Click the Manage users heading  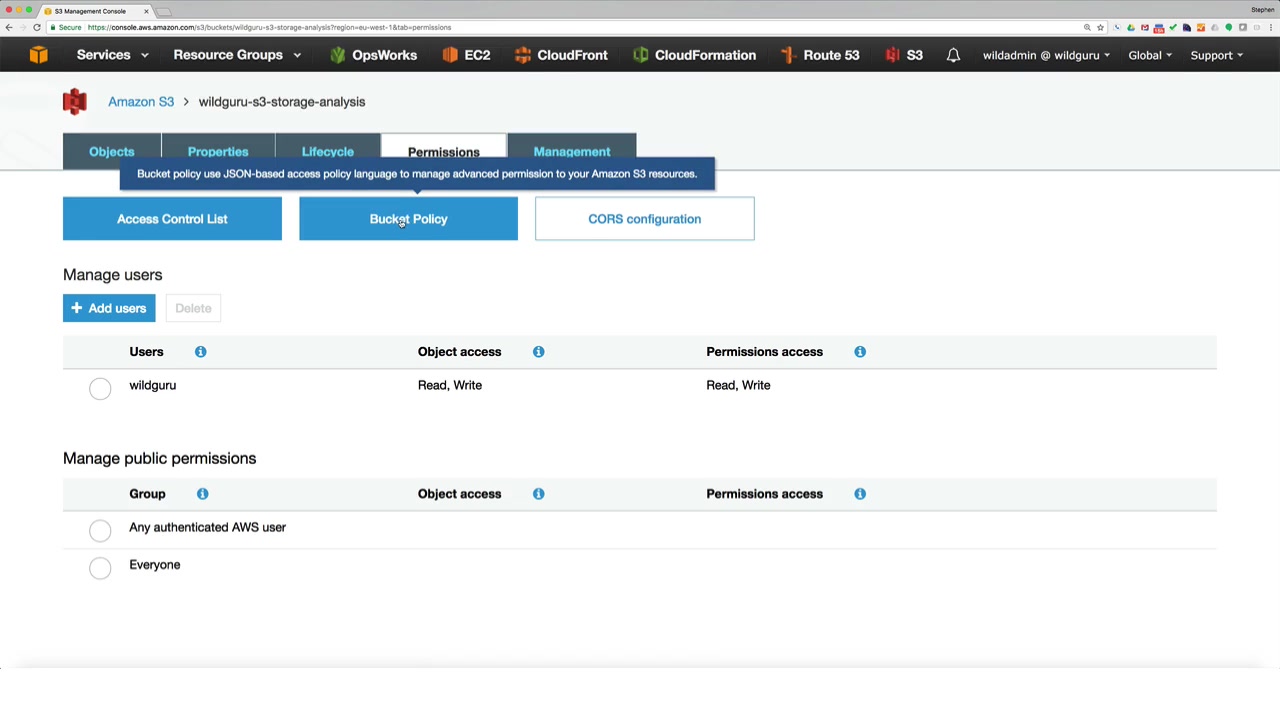pos(113,275)
